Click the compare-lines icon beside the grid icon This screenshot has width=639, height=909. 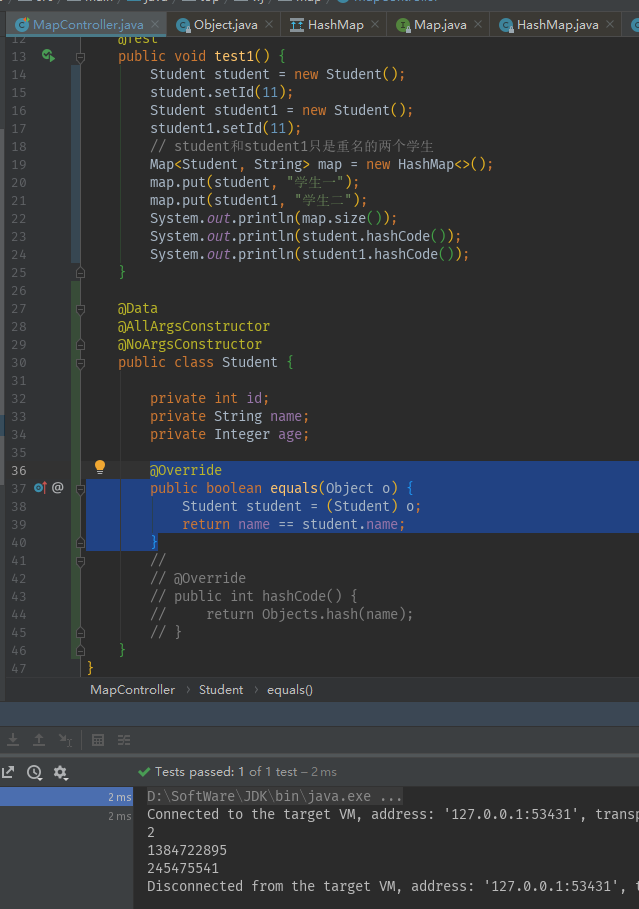pos(124,740)
